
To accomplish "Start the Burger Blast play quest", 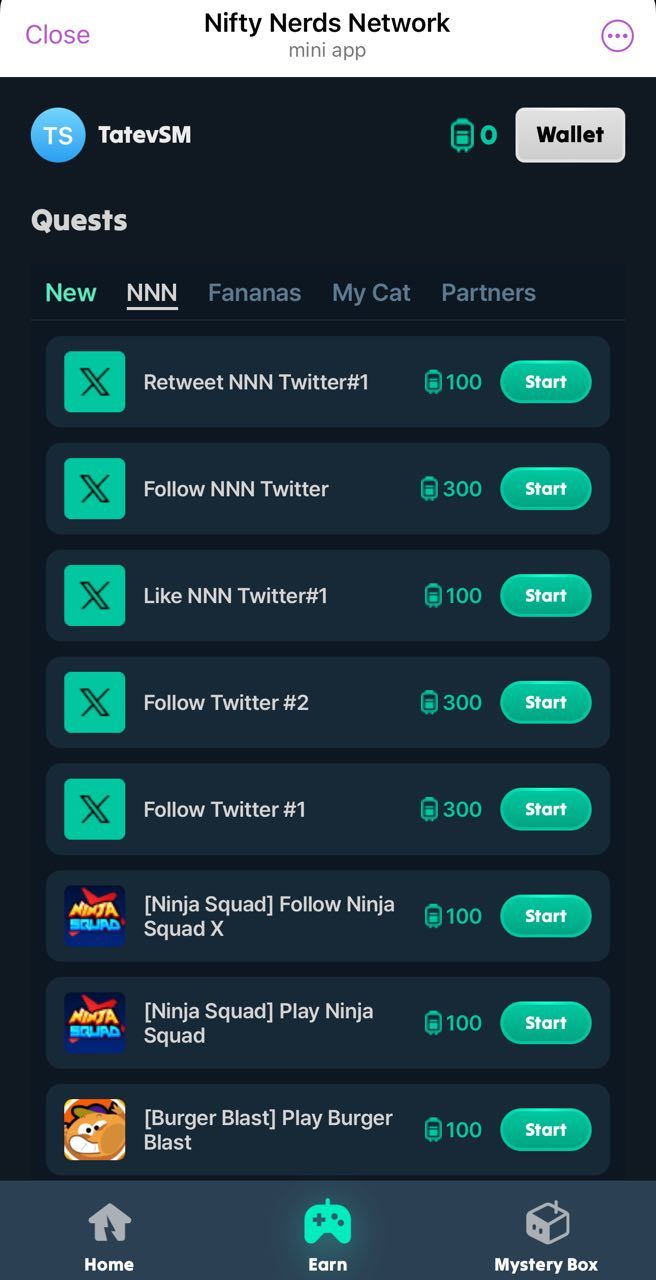I will (545, 1129).
